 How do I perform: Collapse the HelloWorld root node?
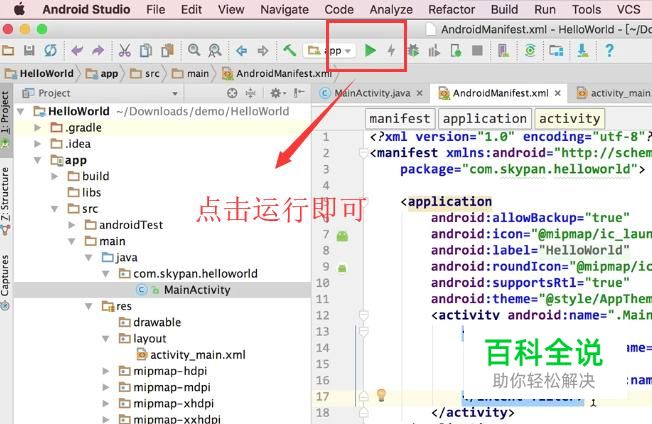coord(20,111)
